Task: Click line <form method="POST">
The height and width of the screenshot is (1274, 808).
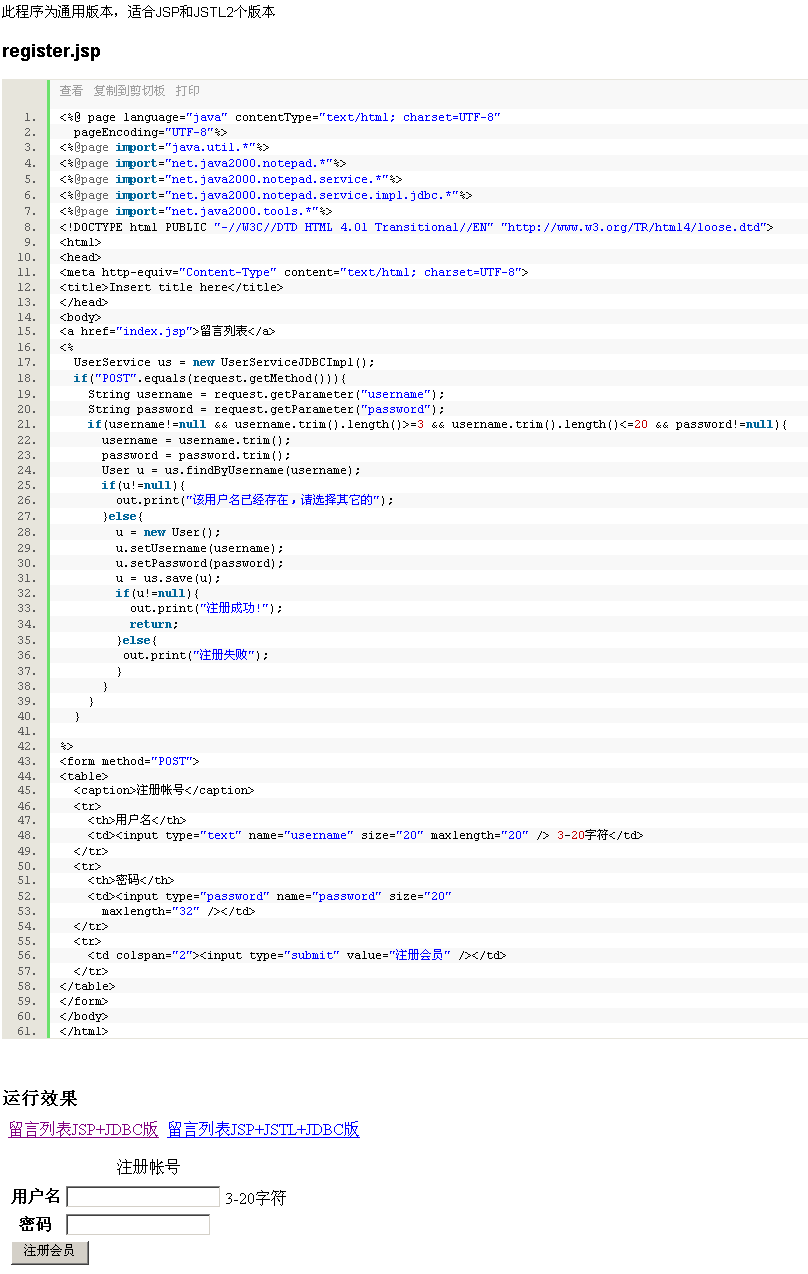Action: (x=129, y=761)
